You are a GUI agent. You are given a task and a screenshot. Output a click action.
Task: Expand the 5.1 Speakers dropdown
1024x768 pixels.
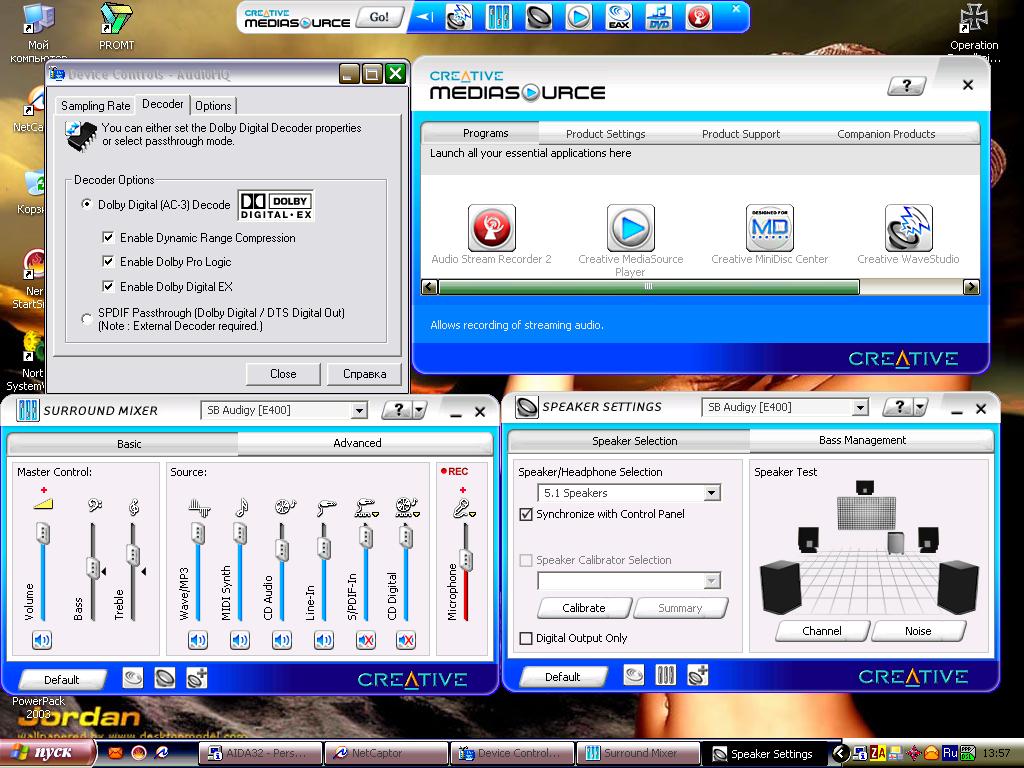coord(712,493)
